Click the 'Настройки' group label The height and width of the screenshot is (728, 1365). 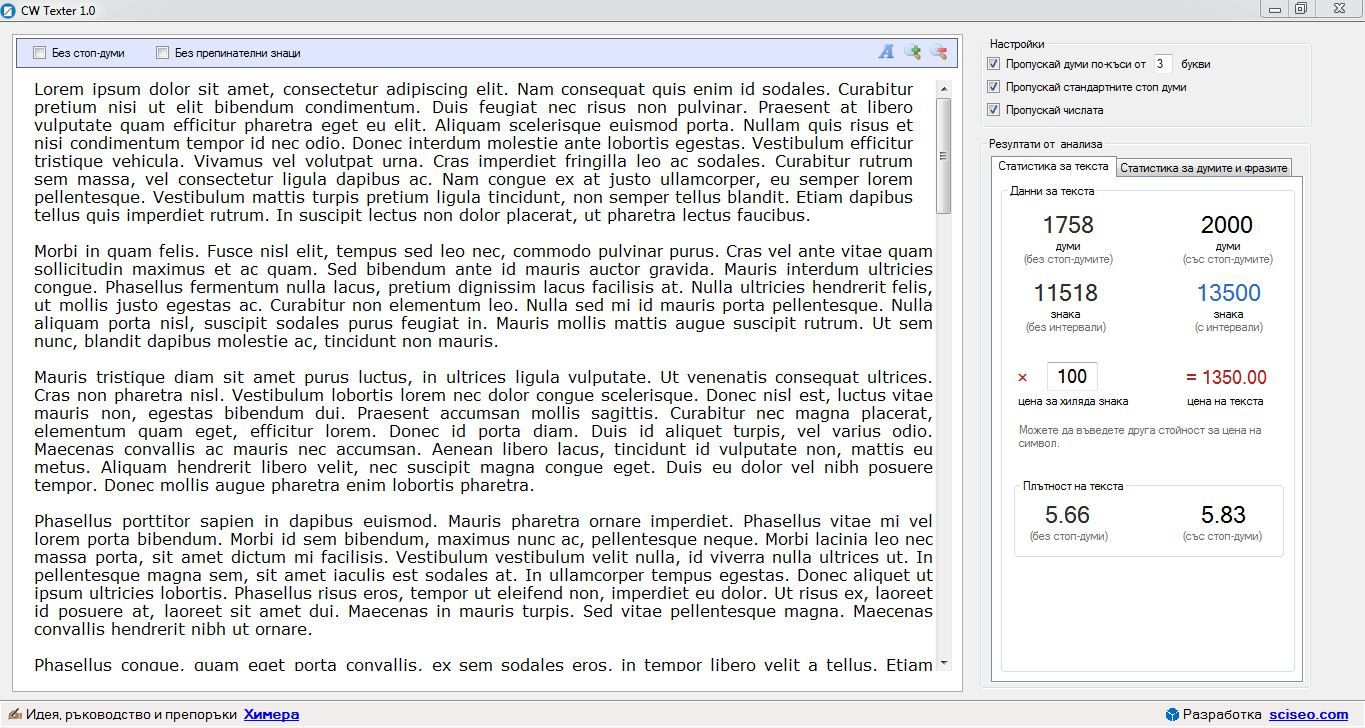1017,44
